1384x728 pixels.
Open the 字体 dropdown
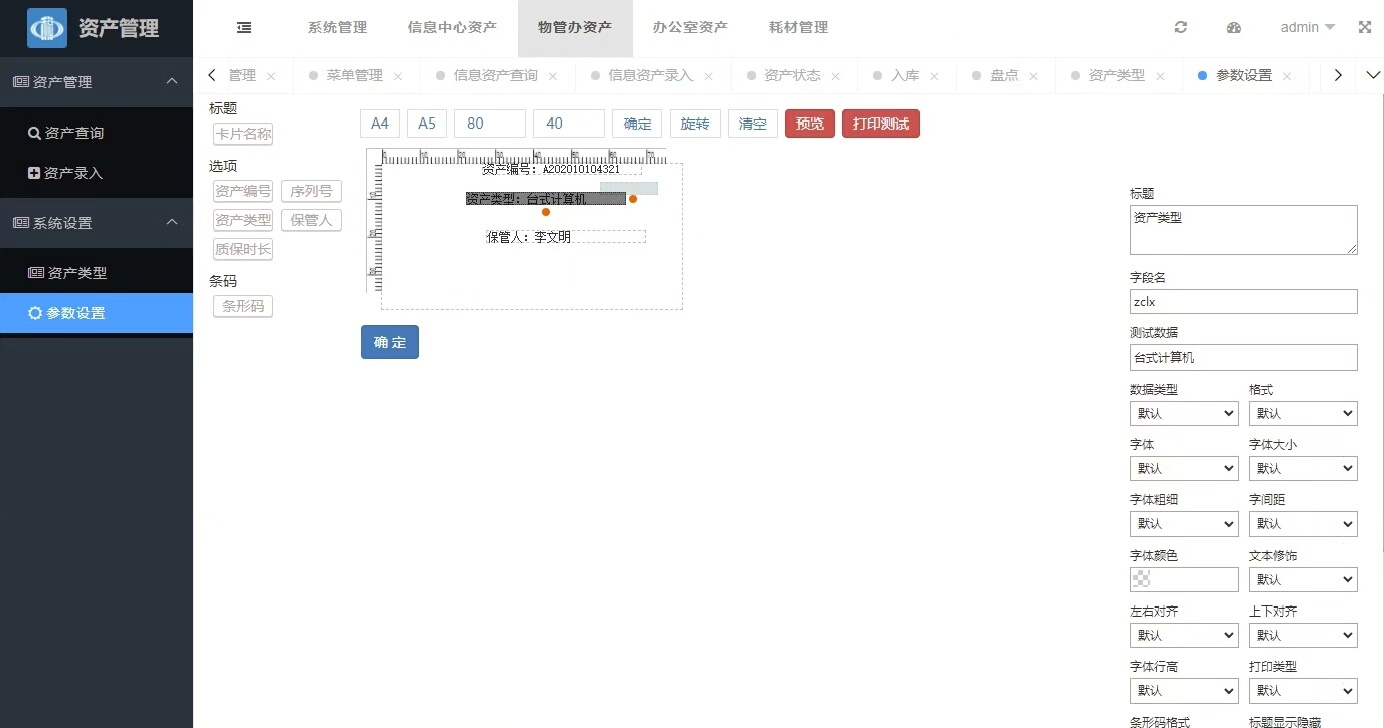pos(1184,468)
